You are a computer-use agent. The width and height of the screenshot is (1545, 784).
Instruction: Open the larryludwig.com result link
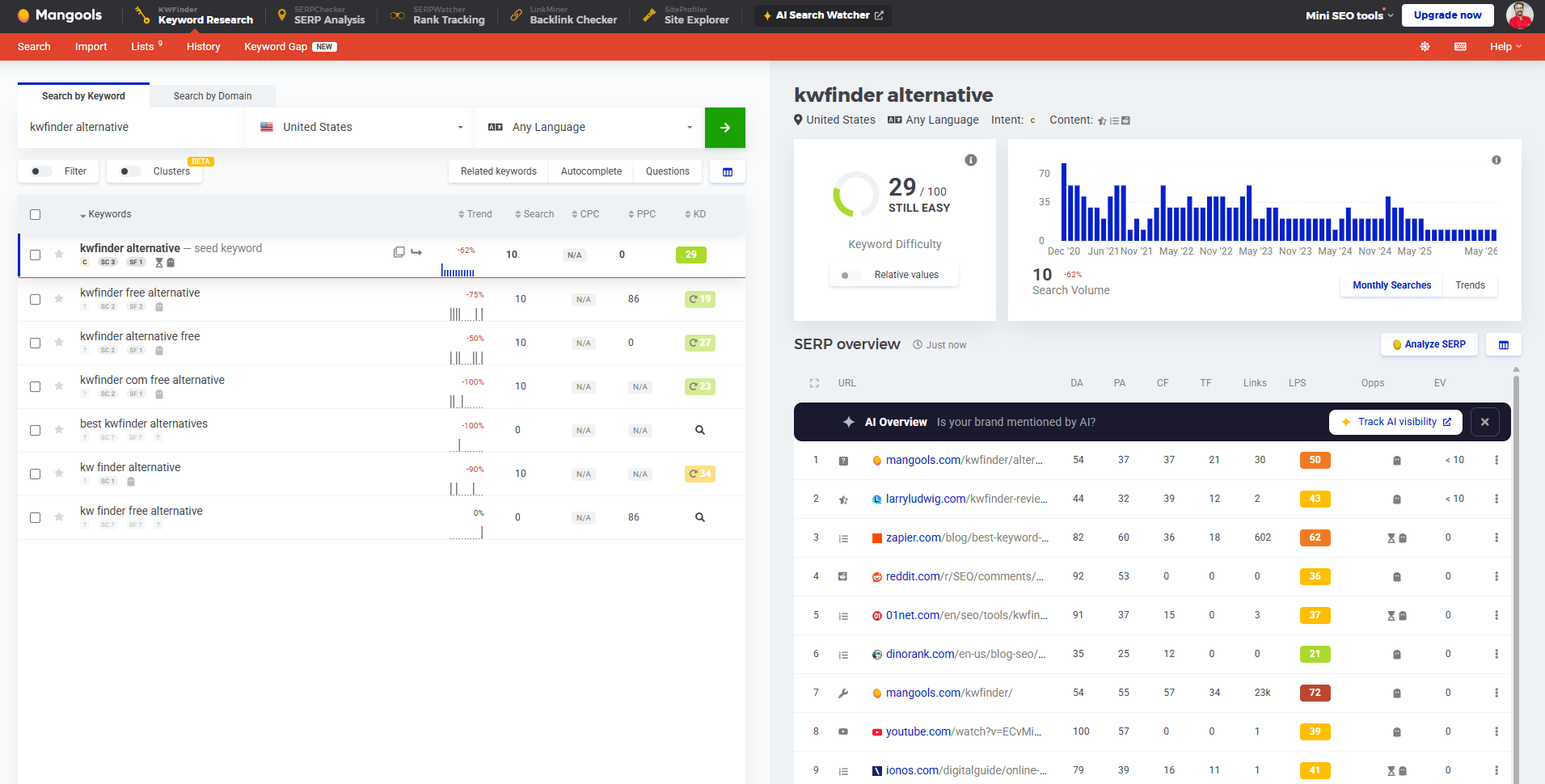966,499
